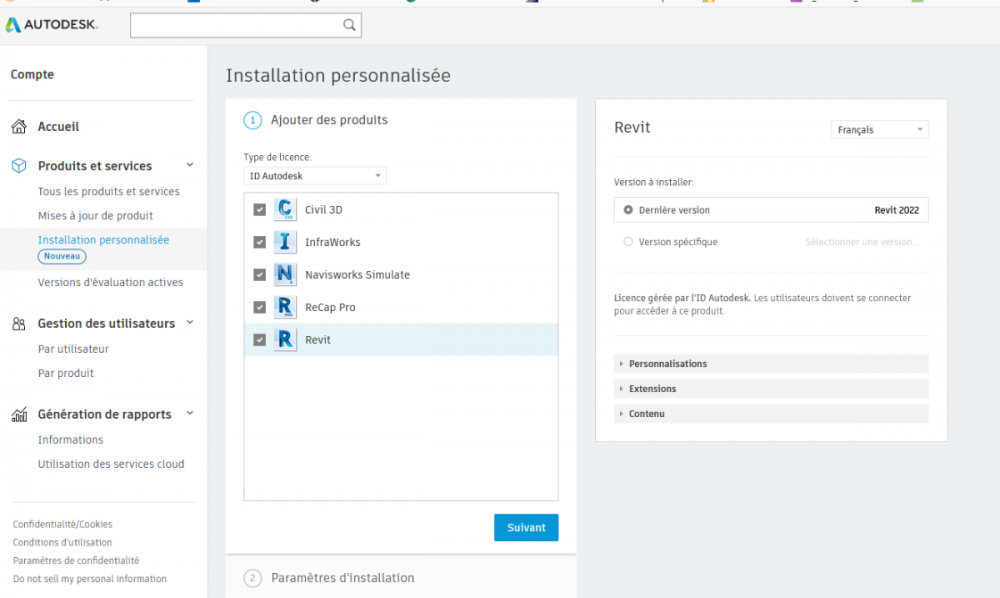The width and height of the screenshot is (1000, 598).
Task: Click the Revit product icon
Action: (285, 339)
